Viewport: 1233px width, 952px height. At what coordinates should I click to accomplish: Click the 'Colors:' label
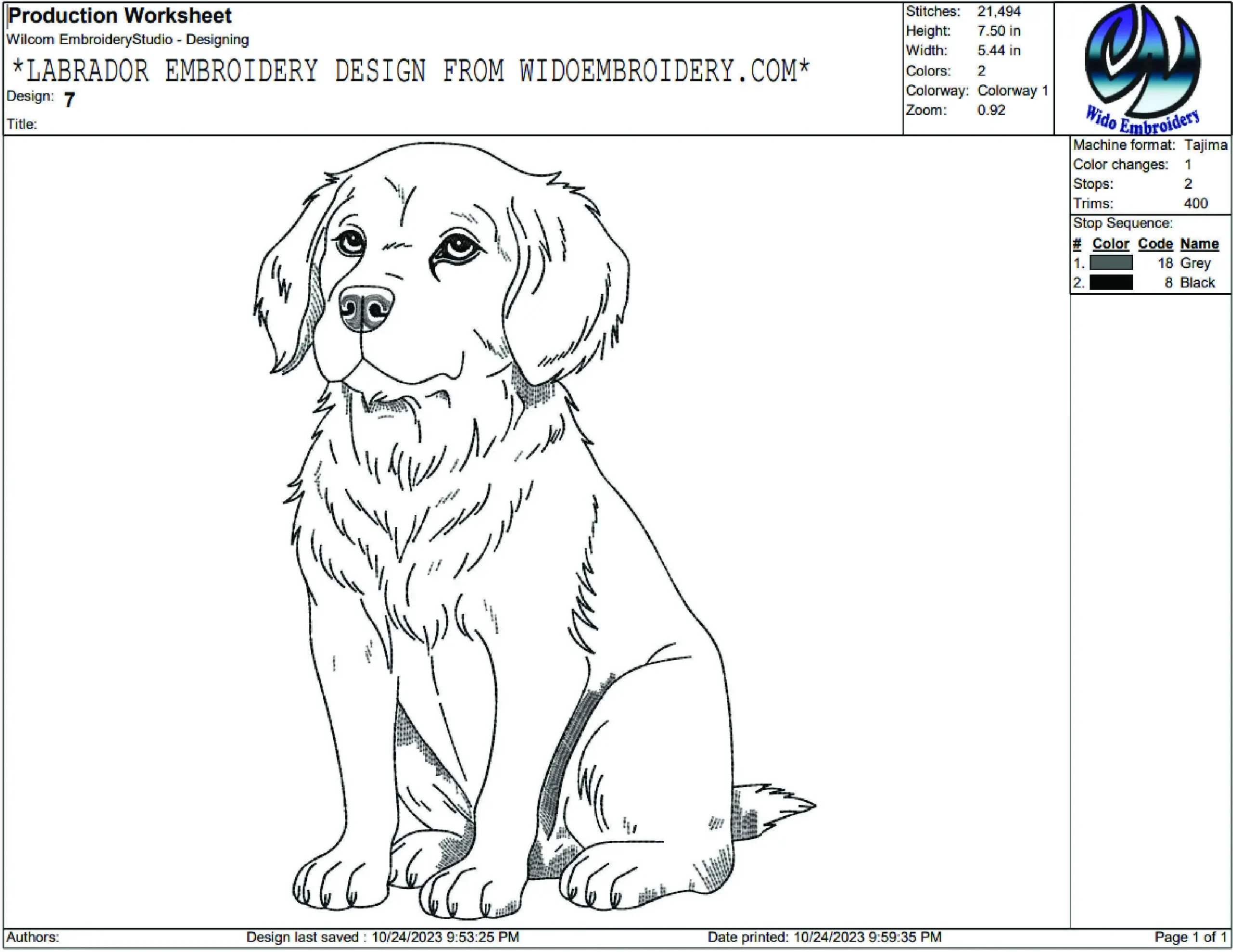coord(929,71)
